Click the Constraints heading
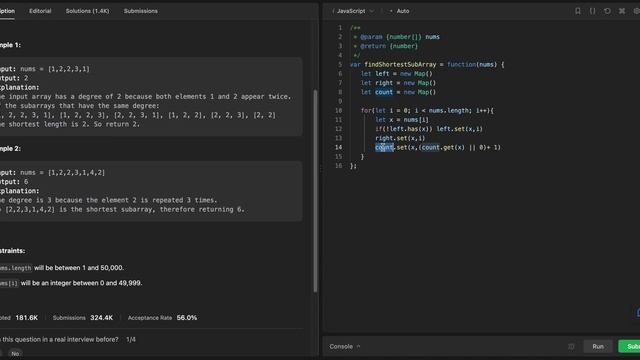Screen dimensions: 640x360 12,251
